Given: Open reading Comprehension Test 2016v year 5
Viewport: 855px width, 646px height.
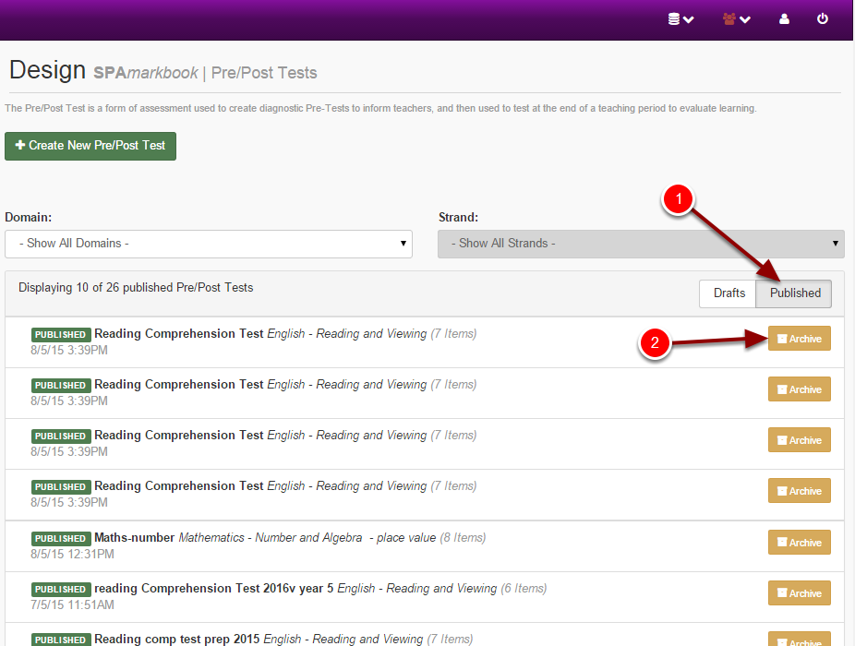Looking at the screenshot, I should click(x=214, y=589).
